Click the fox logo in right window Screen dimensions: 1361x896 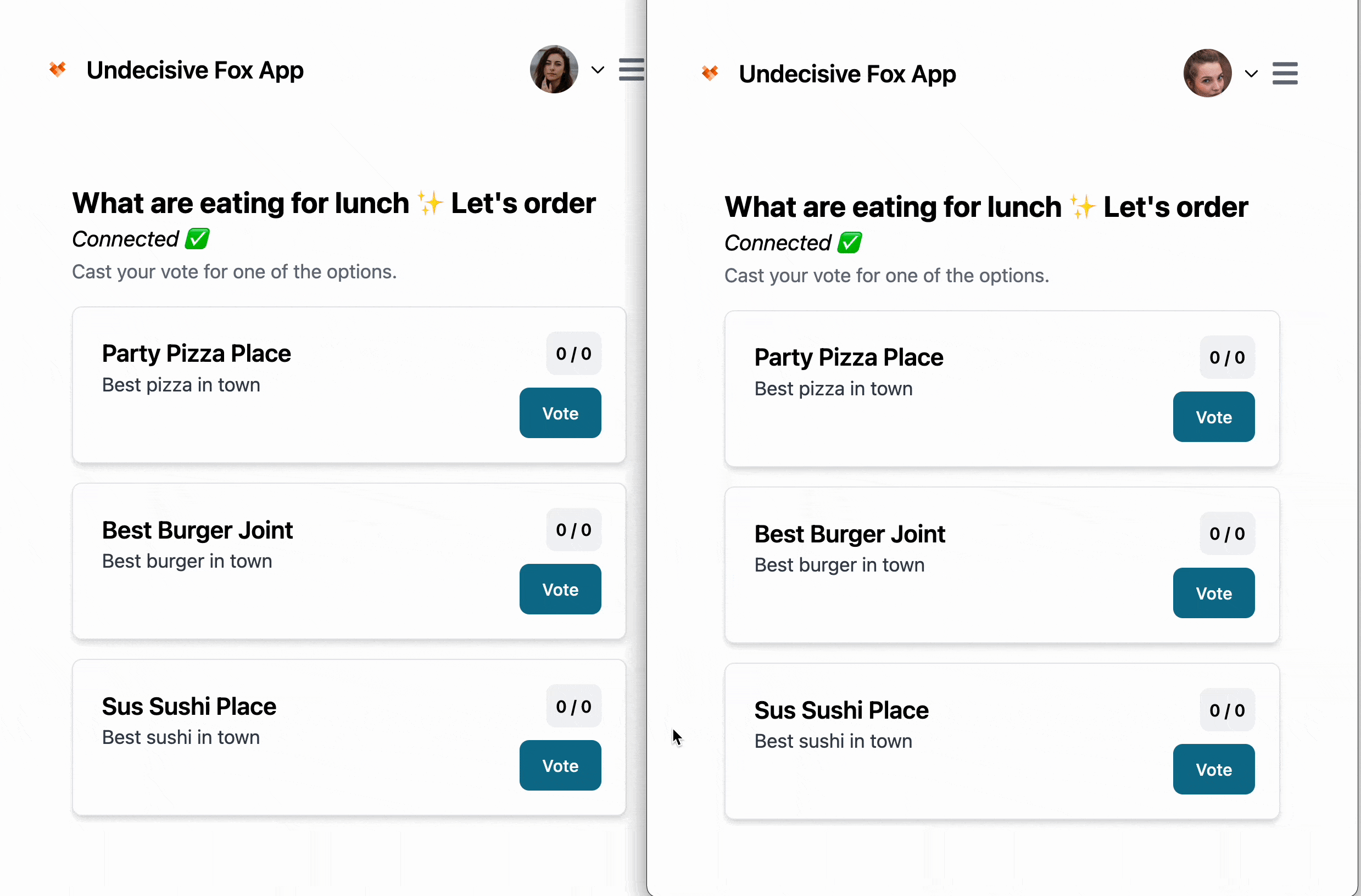710,73
